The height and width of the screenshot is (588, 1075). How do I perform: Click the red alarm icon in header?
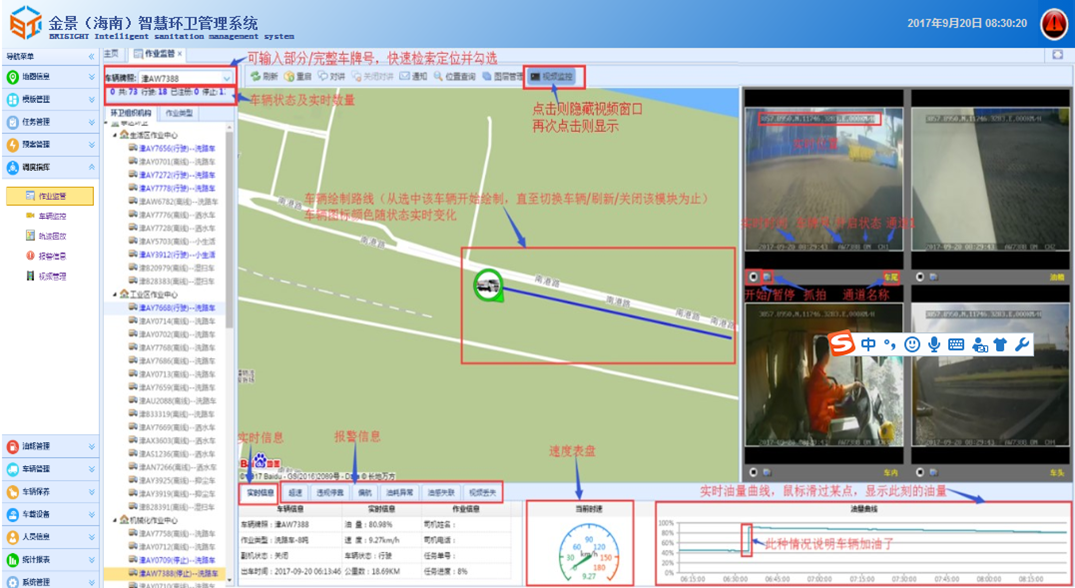click(x=1054, y=24)
